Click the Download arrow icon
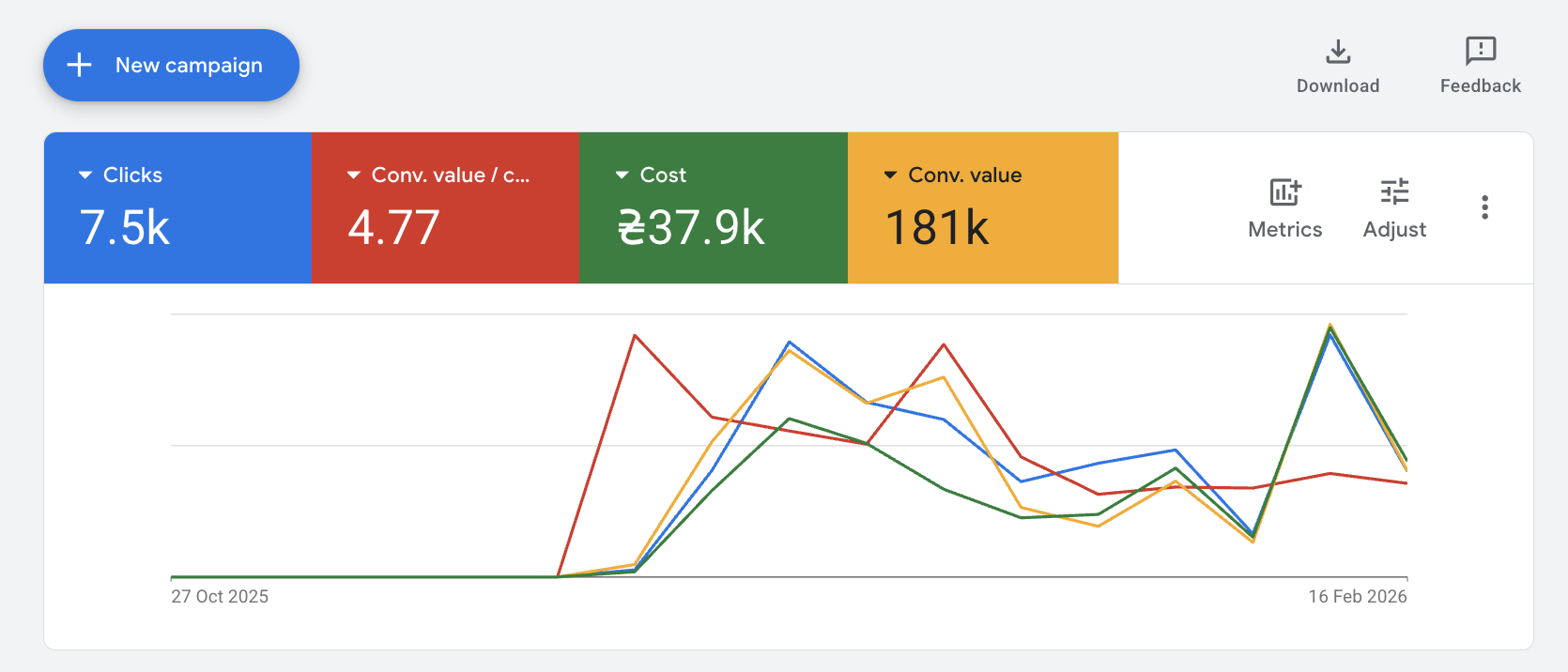The height and width of the screenshot is (672, 1568). click(x=1338, y=52)
